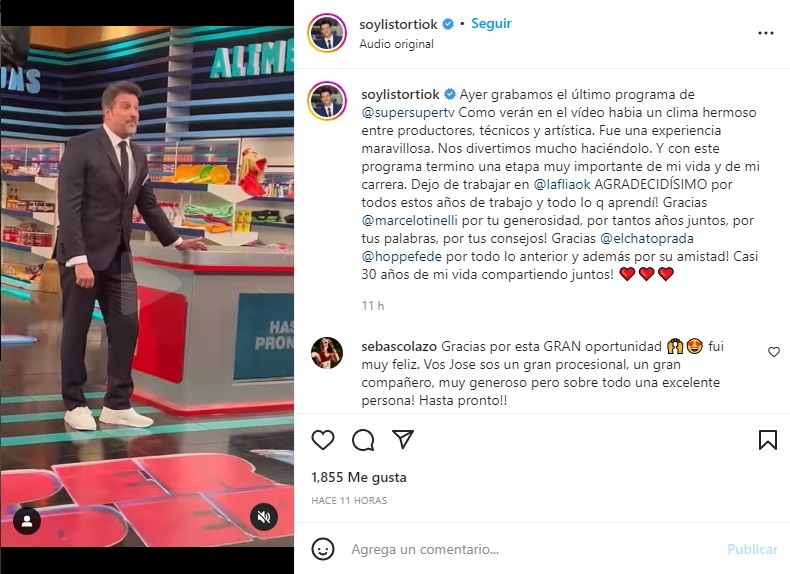Viewport: 790px width, 574px height.
Task: Open the @marcelotinelli mention link
Action: pos(409,220)
